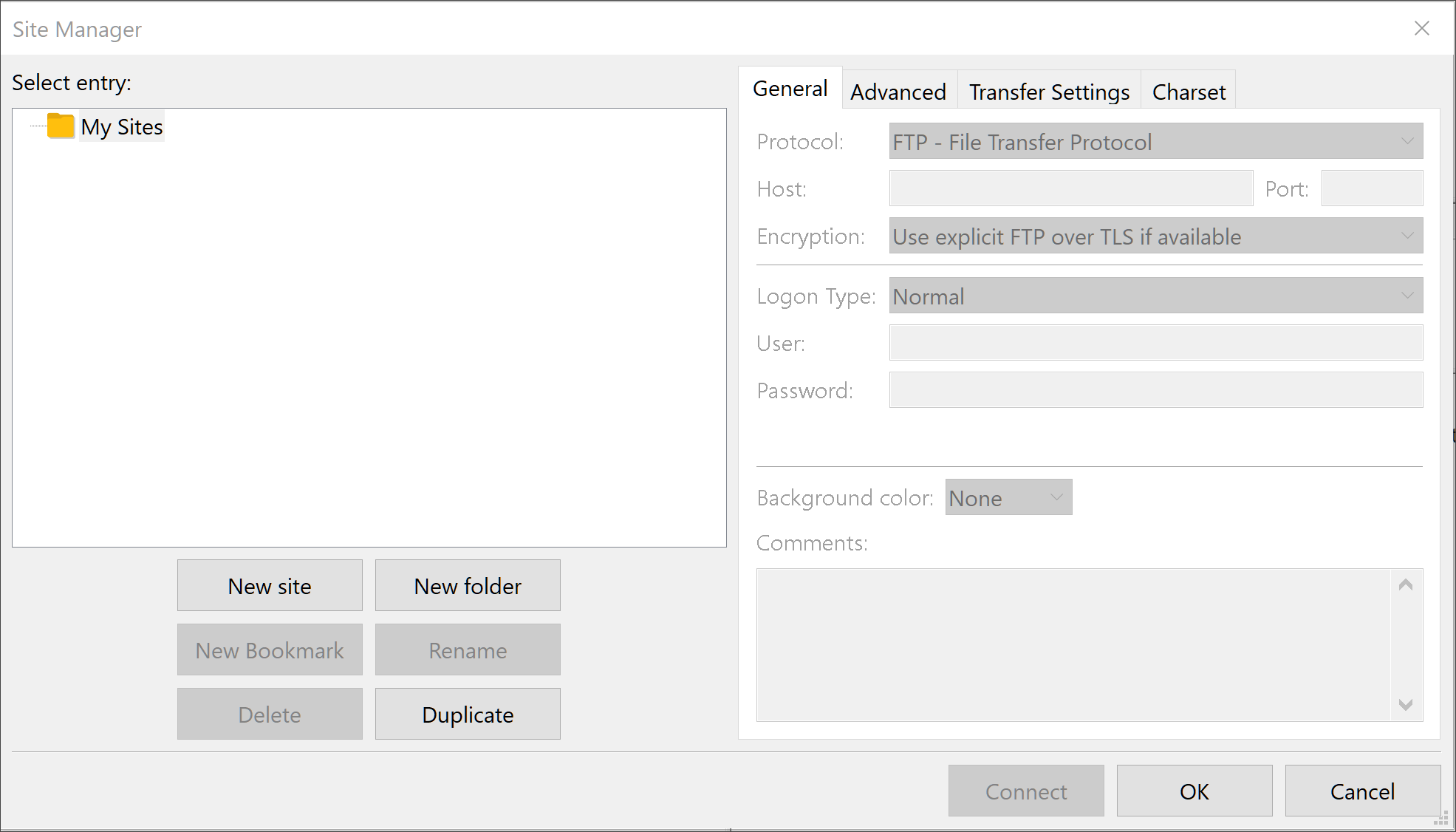This screenshot has height=832, width=1456.
Task: Select the My Sites tree entry
Action: click(122, 126)
